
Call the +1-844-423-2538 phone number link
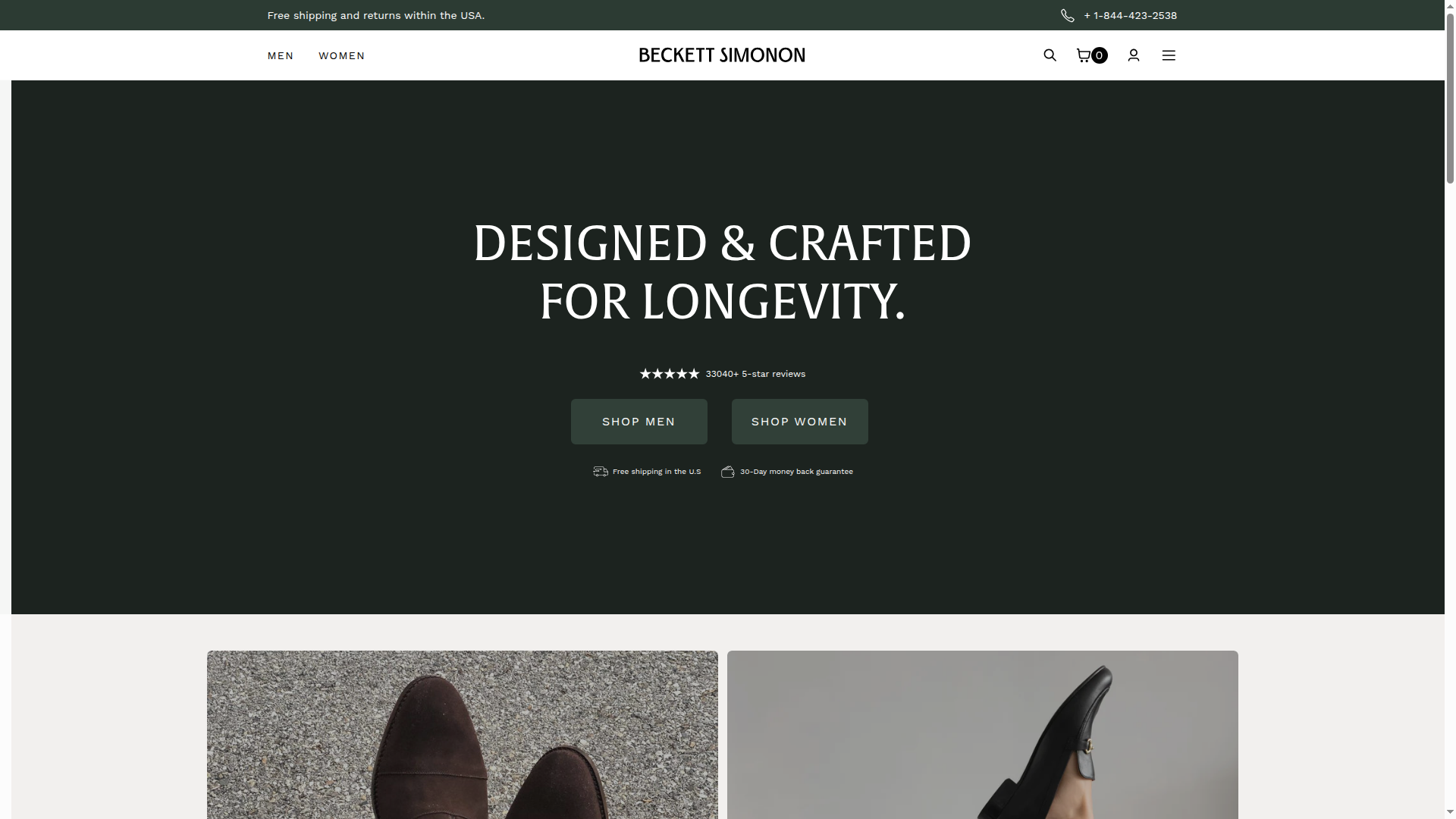coord(1131,15)
